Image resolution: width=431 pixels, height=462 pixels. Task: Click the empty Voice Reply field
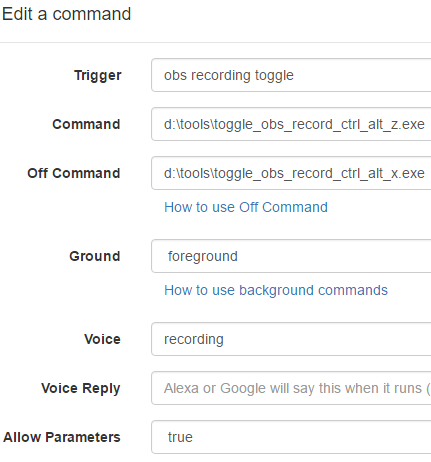pos(291,388)
